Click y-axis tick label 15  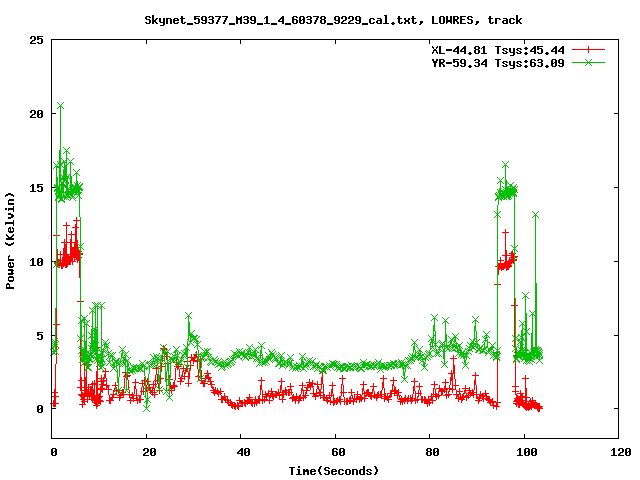click(36, 188)
